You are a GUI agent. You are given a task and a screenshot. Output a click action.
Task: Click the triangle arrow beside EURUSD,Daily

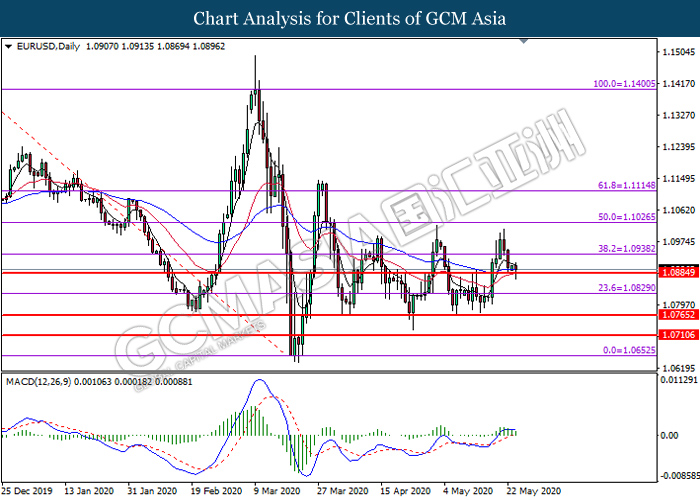[x=9, y=46]
